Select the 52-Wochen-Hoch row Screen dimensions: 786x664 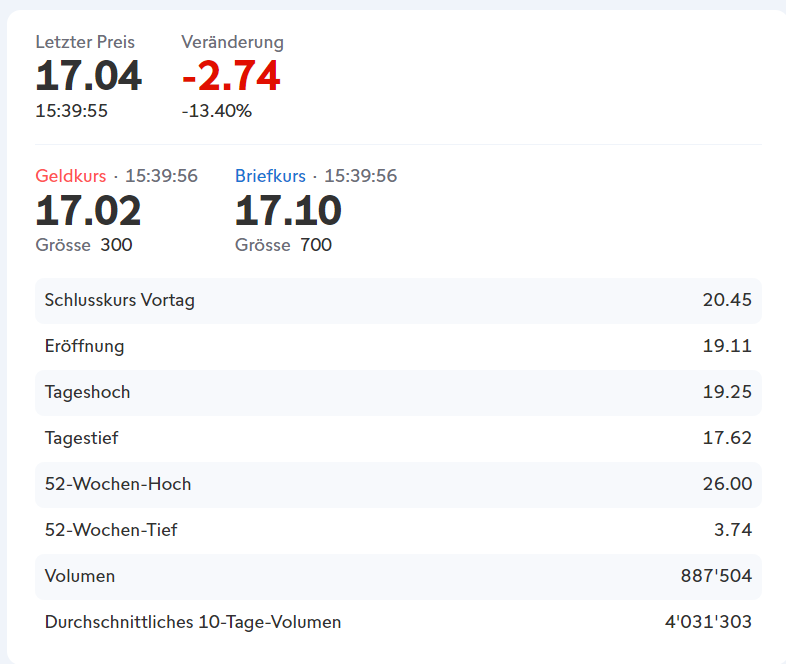tap(398, 484)
